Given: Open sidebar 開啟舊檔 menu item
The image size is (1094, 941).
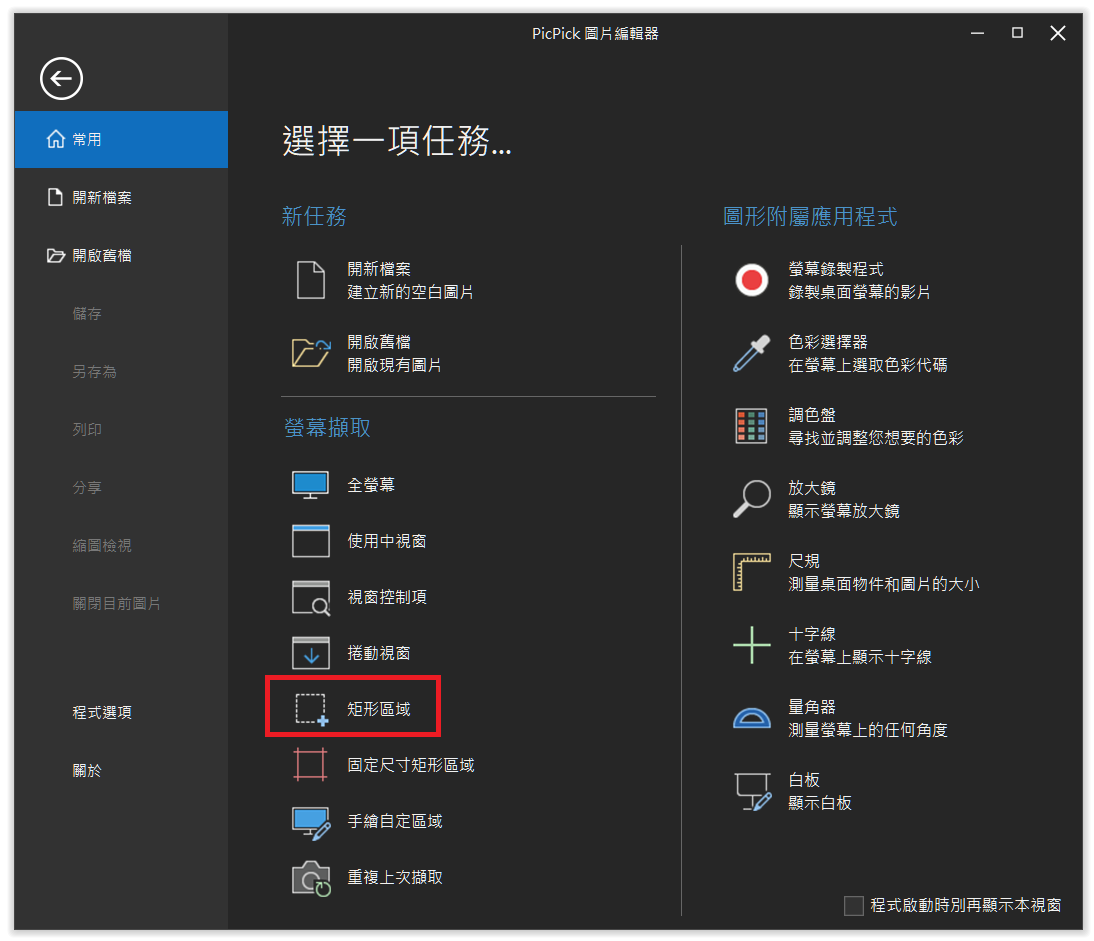Looking at the screenshot, I should (121, 255).
